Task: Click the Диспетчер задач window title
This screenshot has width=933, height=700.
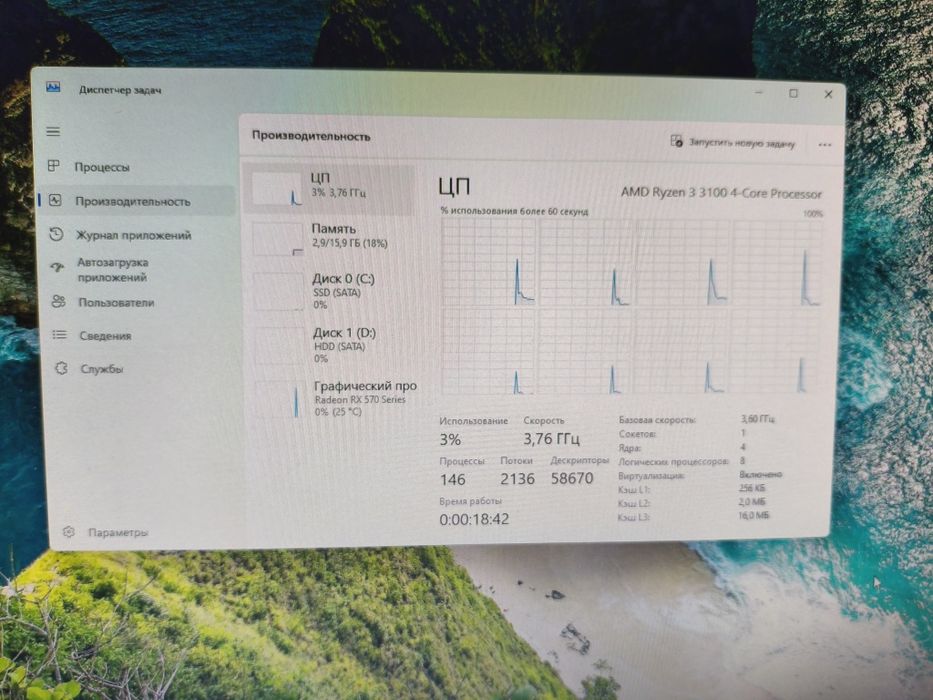Action: (120, 90)
